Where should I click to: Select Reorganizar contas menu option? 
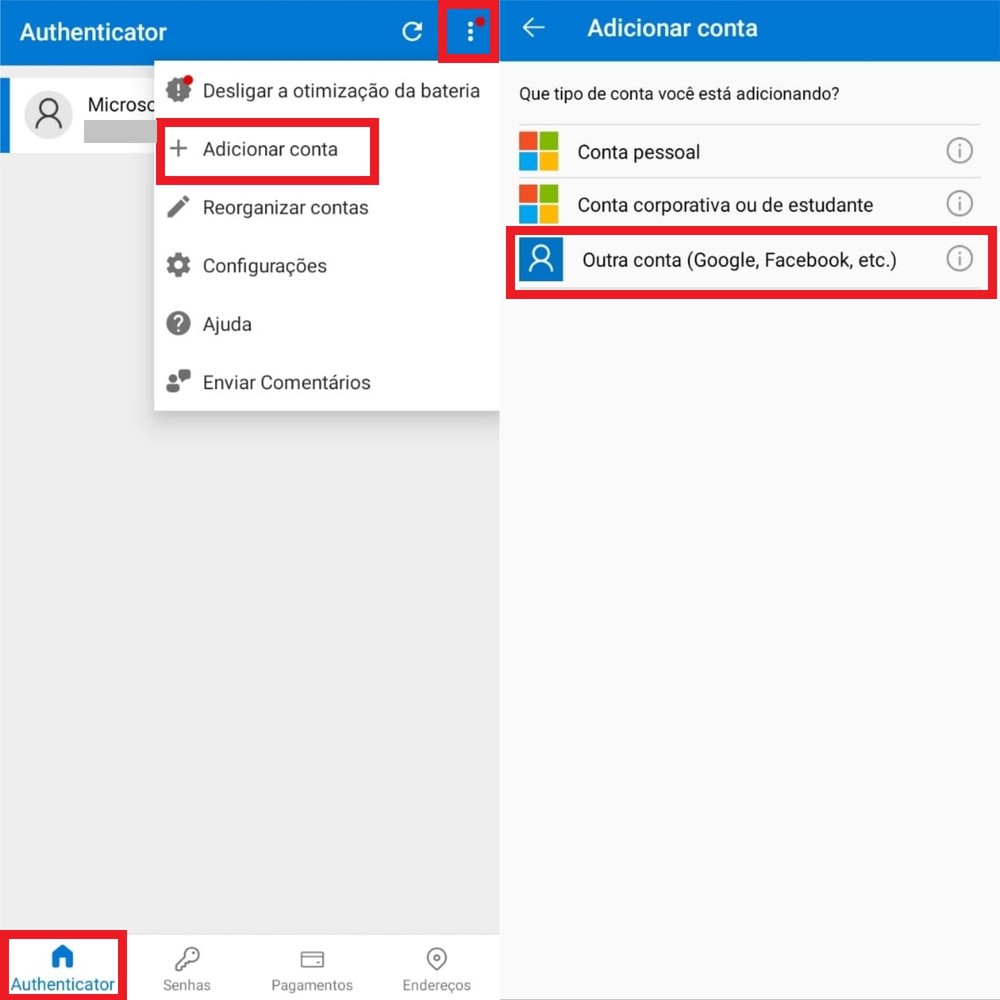pos(285,208)
